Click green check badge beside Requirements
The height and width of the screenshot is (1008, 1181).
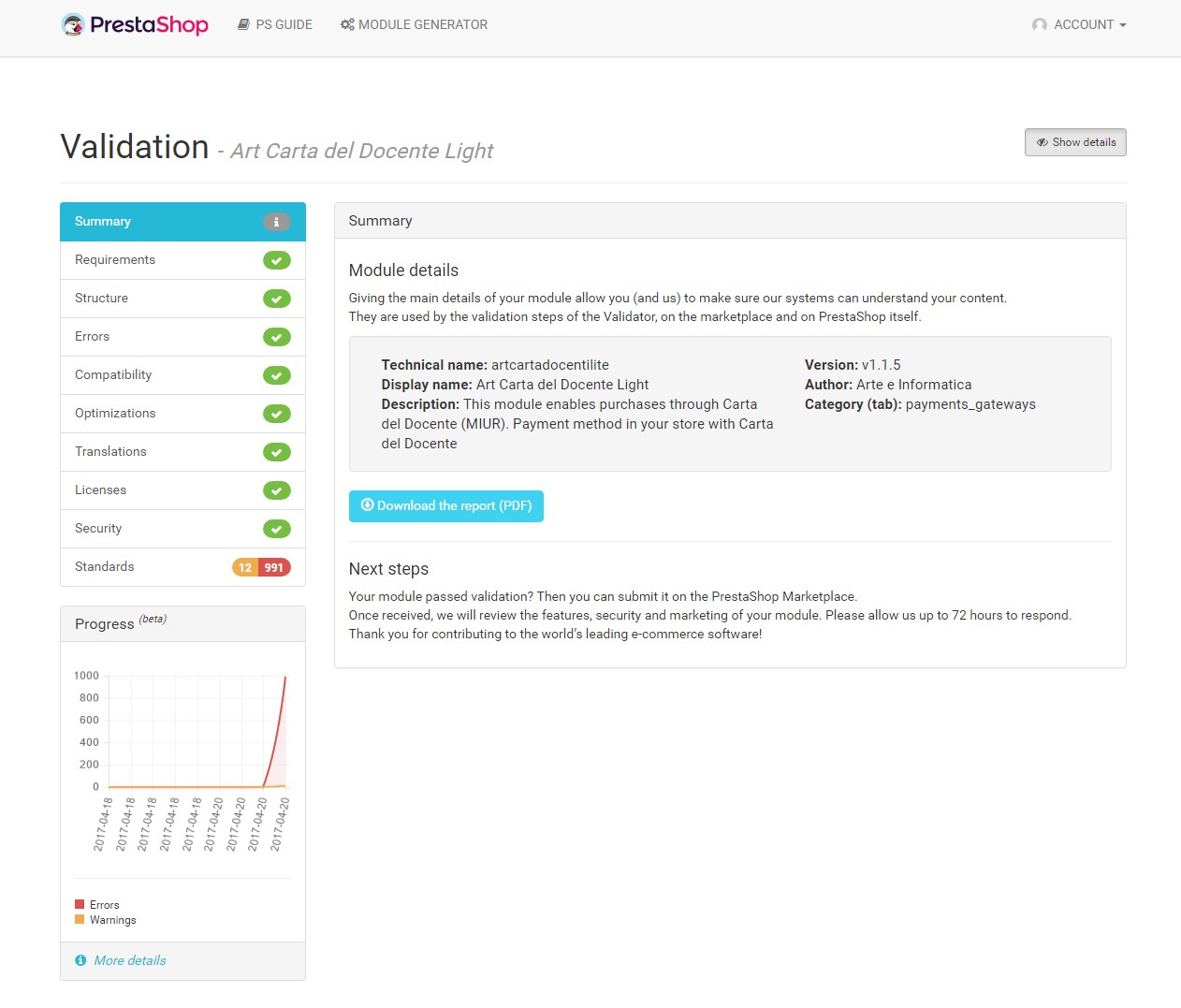(277, 260)
